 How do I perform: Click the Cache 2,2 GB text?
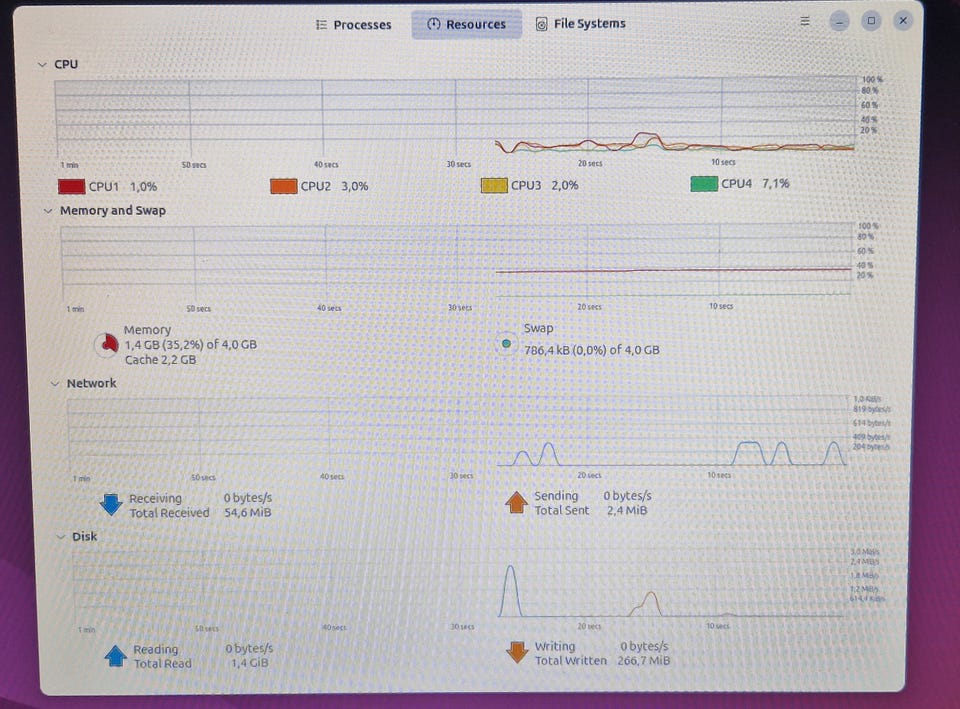point(160,359)
